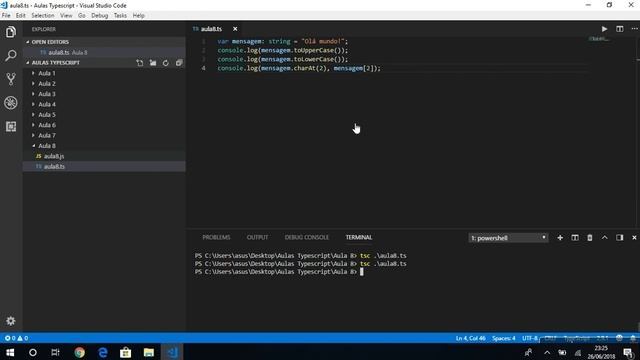The width and height of the screenshot is (640, 360).
Task: Open the Manage gear menu
Action: [x=11, y=321]
